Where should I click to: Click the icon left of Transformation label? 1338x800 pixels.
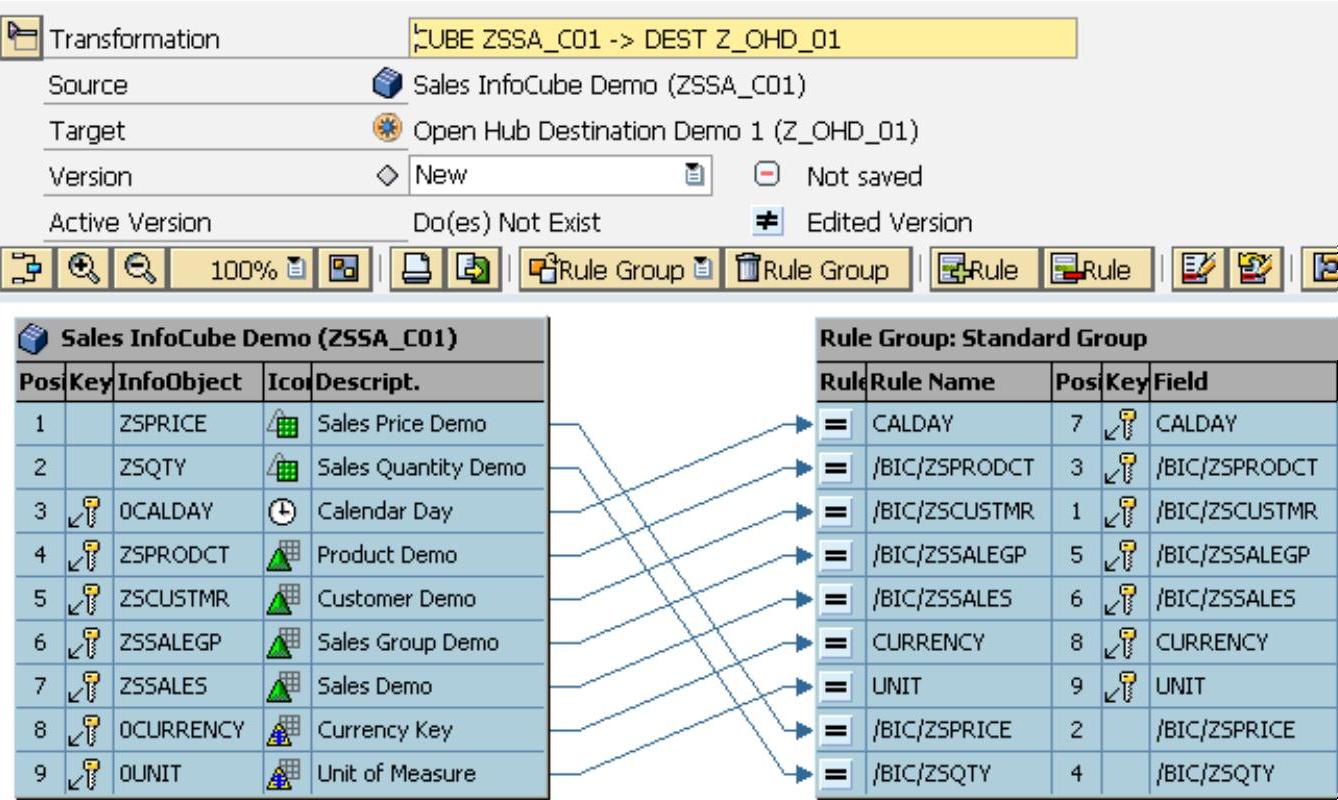coord(20,38)
